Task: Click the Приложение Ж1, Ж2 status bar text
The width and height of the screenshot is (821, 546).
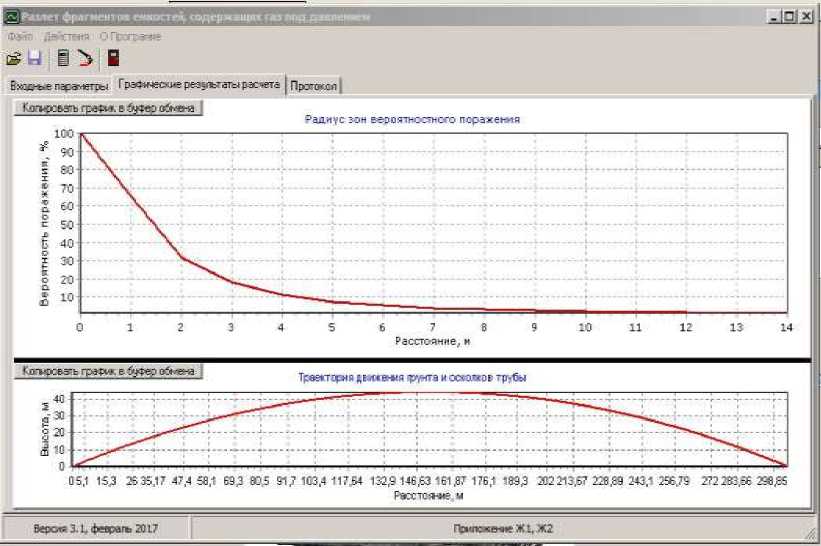Action: [503, 529]
